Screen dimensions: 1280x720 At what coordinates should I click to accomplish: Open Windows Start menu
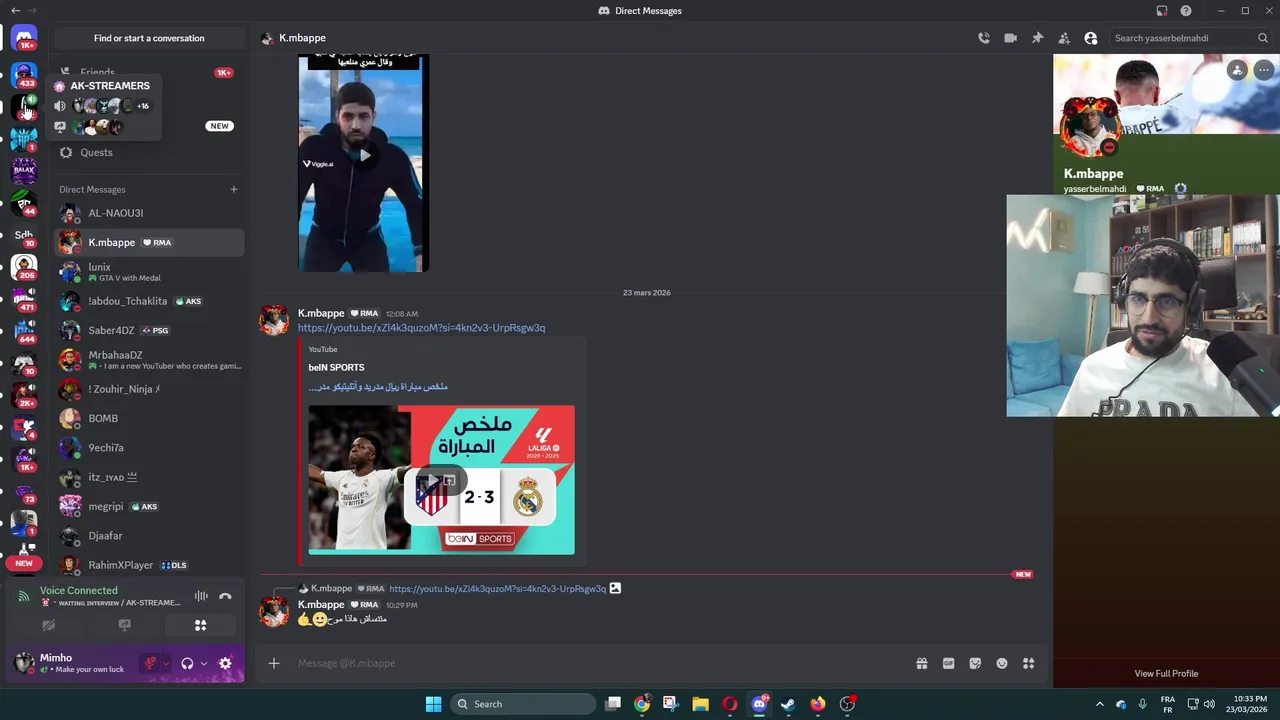click(433, 704)
